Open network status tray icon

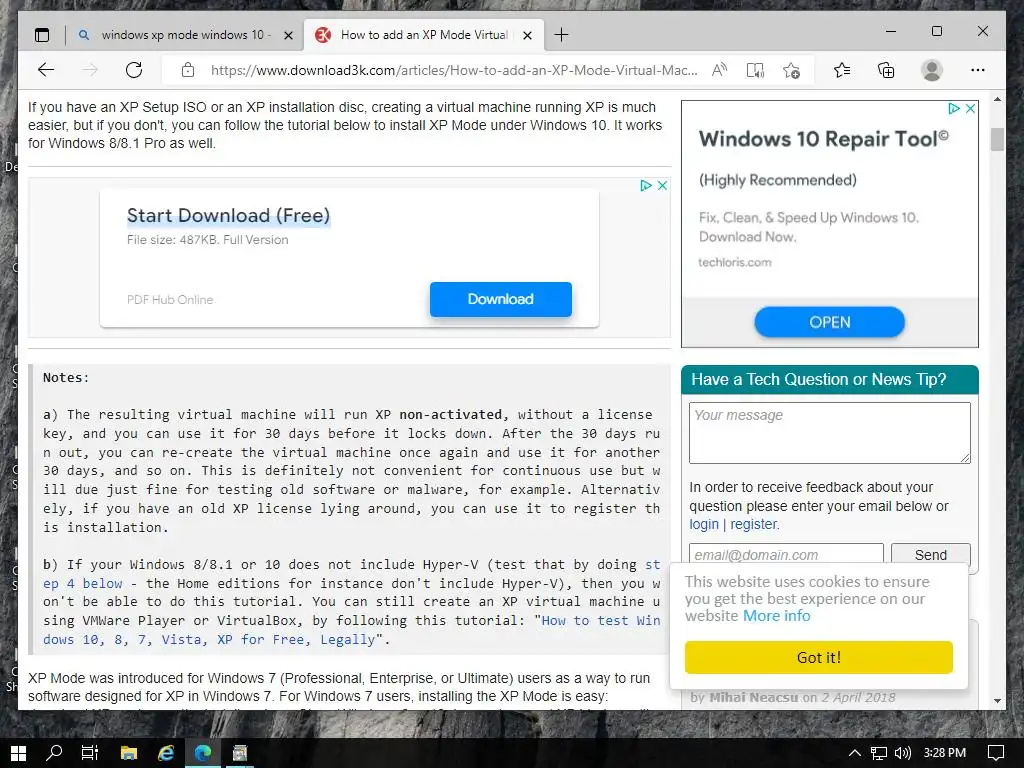(879, 753)
